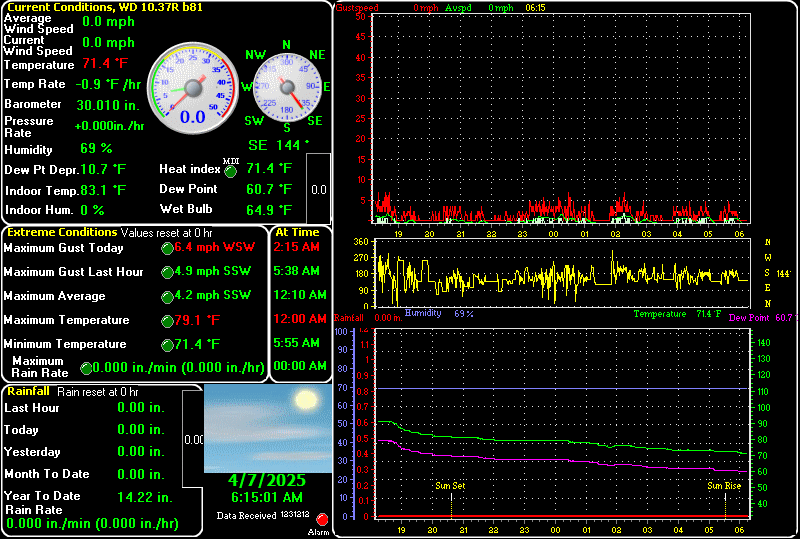The image size is (800, 539).
Task: Click the Dew Pt Depr. value 10.7 °F
Action: tap(103, 169)
